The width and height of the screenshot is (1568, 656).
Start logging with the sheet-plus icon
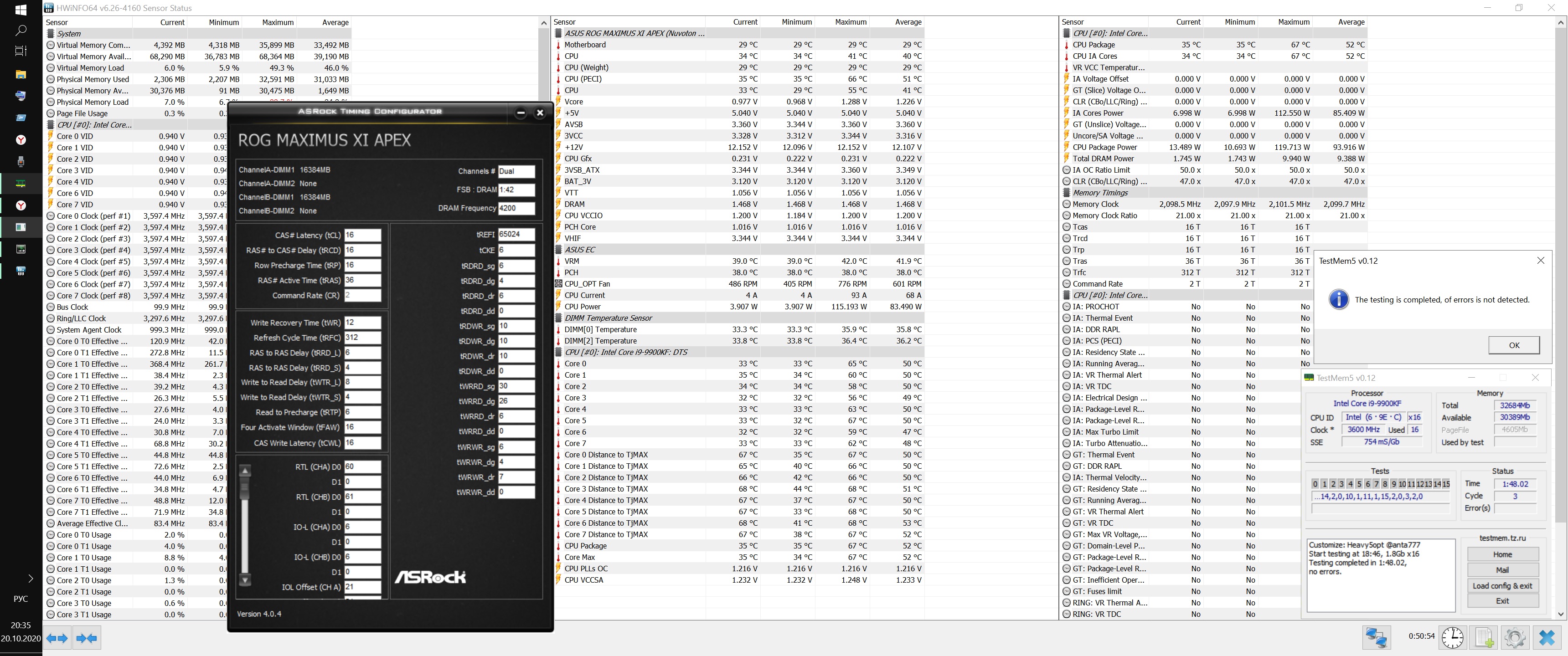(1483, 637)
